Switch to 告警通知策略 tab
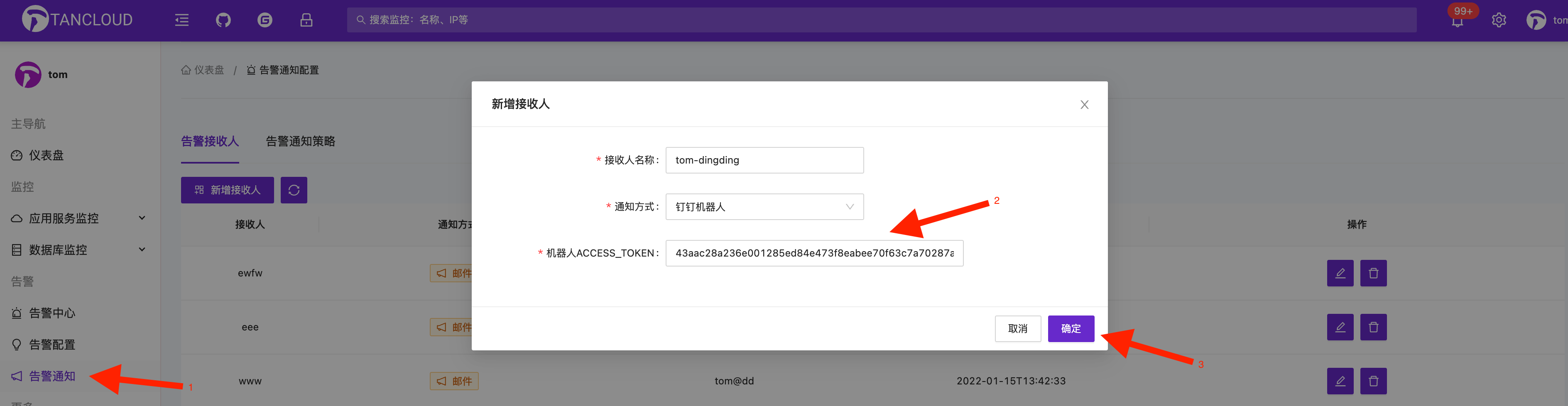Screen dimensions: 1568x406 300,141
